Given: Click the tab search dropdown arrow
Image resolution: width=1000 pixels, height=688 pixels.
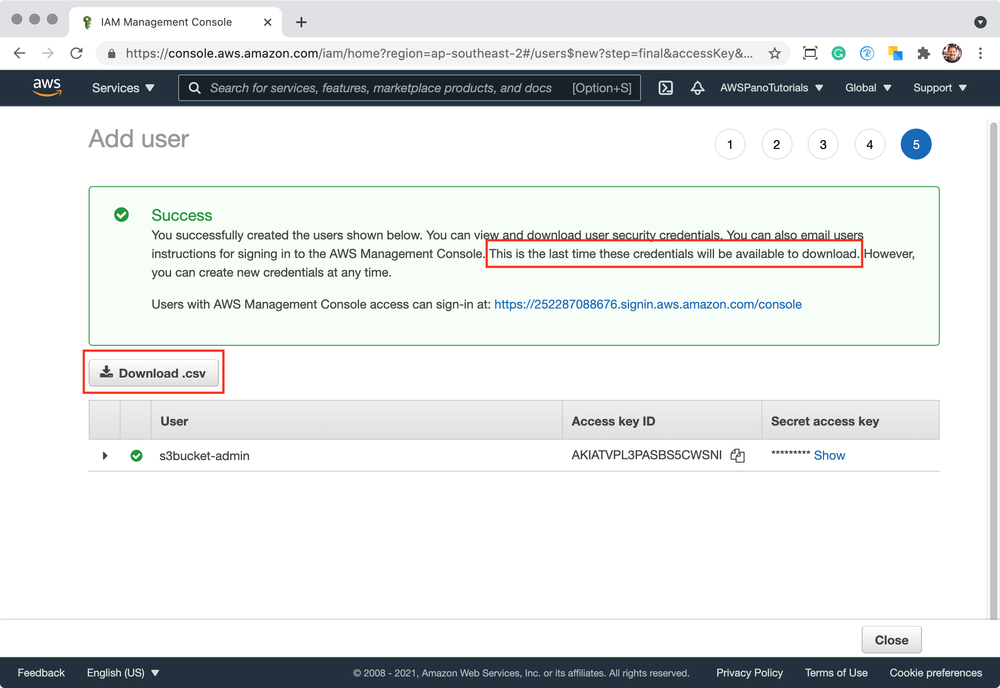Looking at the screenshot, I should click(981, 22).
